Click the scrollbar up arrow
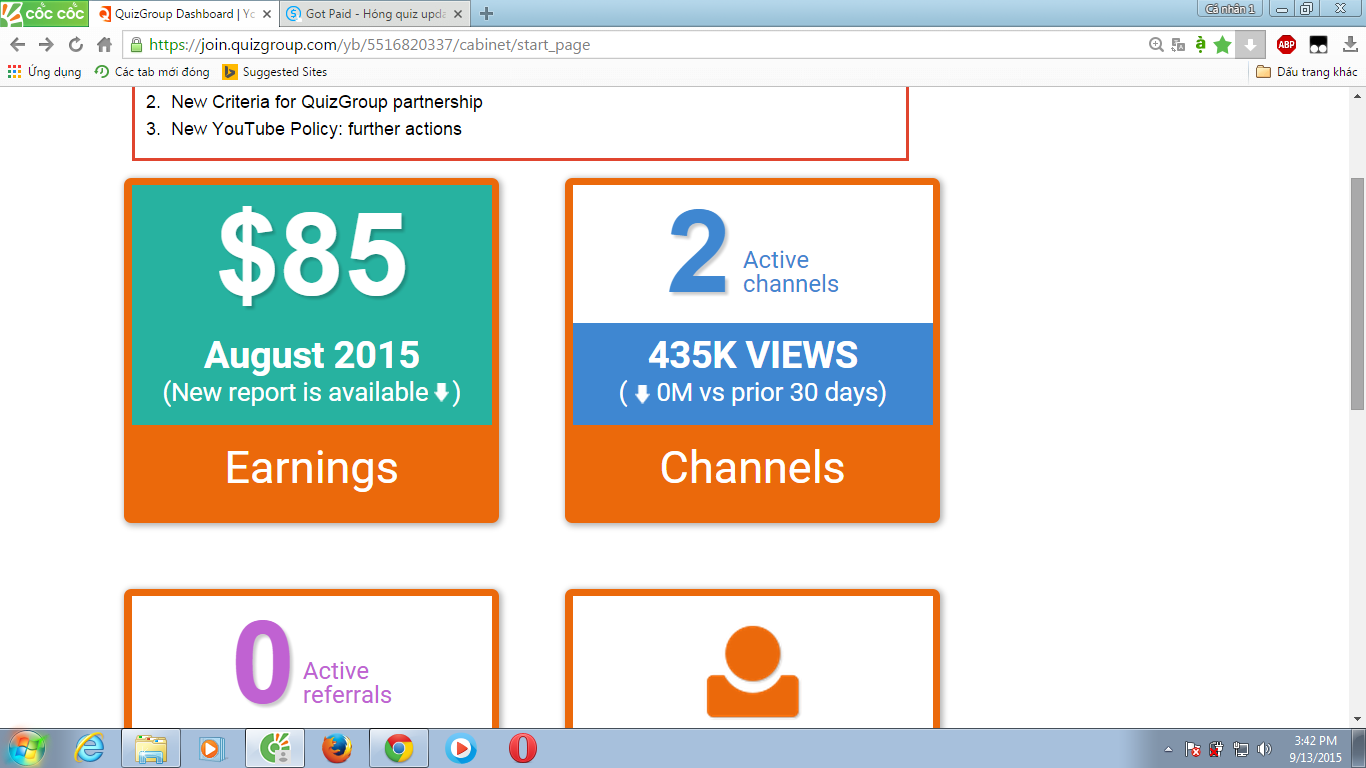The width and height of the screenshot is (1366, 768). (x=1357, y=95)
